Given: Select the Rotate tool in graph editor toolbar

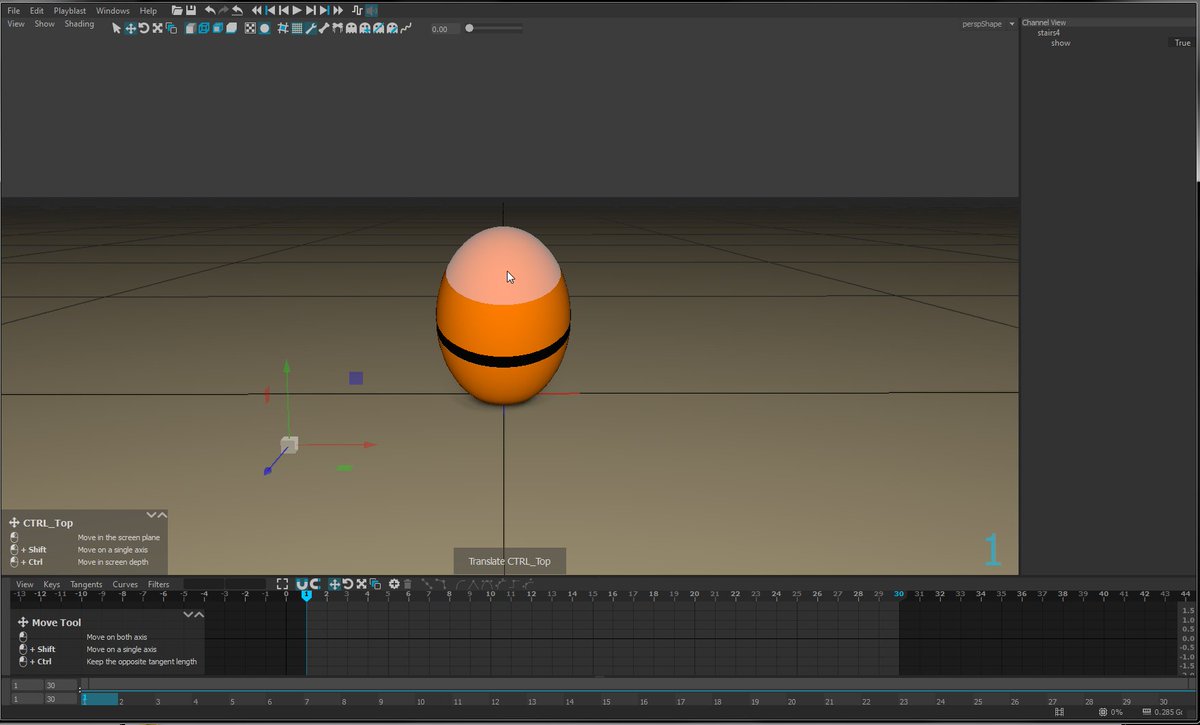Looking at the screenshot, I should [348, 584].
